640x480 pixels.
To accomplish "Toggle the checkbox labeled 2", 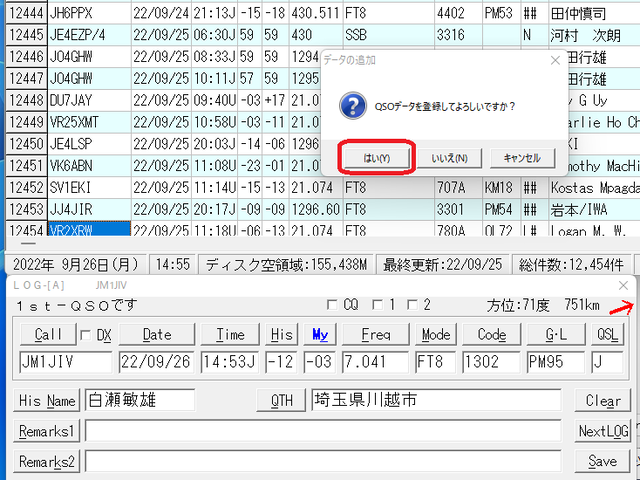I will coord(413,304).
